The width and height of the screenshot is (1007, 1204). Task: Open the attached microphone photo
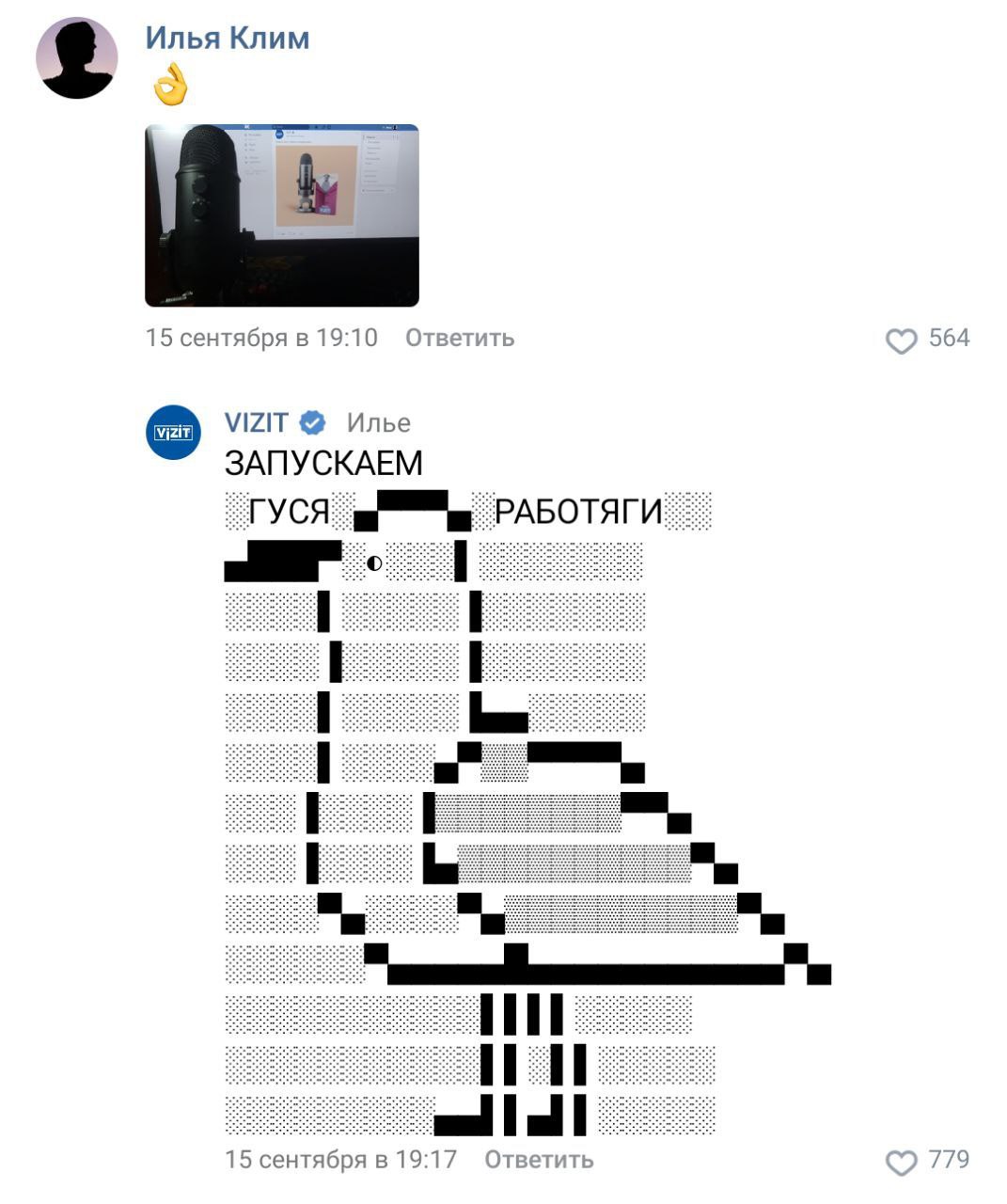point(282,215)
